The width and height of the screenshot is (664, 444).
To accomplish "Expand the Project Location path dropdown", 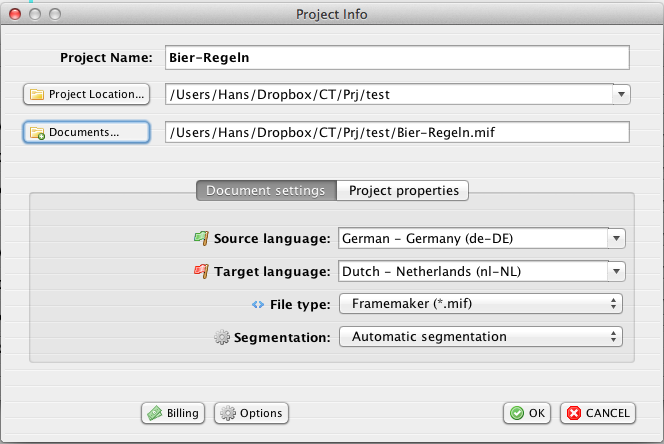I will pyautogui.click(x=621, y=95).
